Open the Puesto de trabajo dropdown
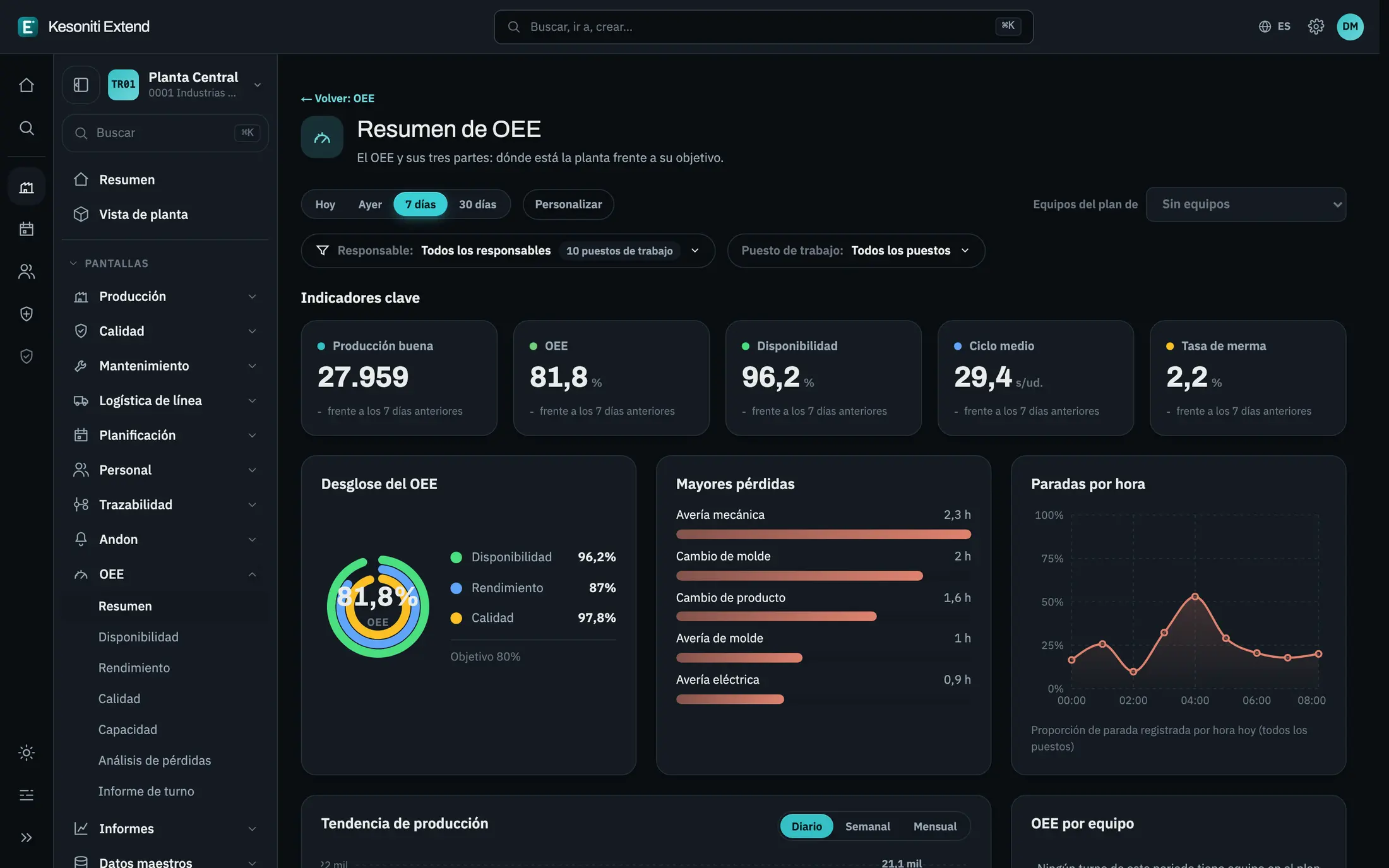 [855, 251]
